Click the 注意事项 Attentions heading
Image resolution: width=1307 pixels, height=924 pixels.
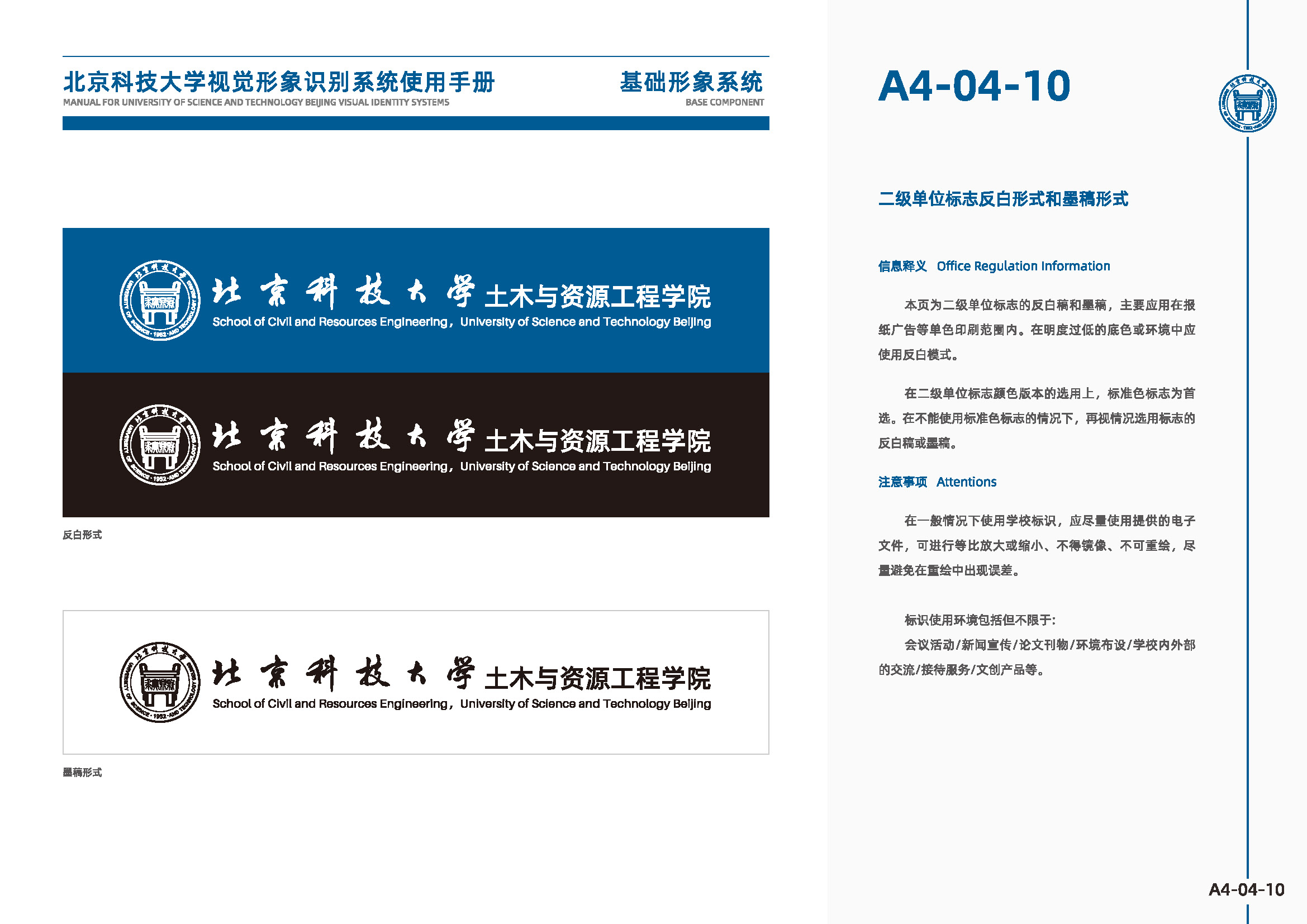coord(937,482)
